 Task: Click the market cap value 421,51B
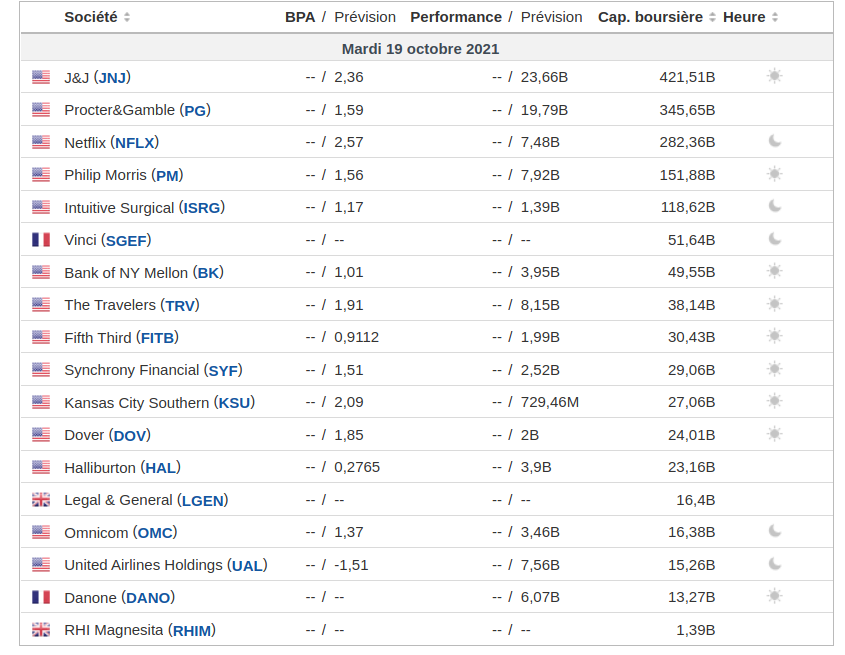pyautogui.click(x=687, y=77)
